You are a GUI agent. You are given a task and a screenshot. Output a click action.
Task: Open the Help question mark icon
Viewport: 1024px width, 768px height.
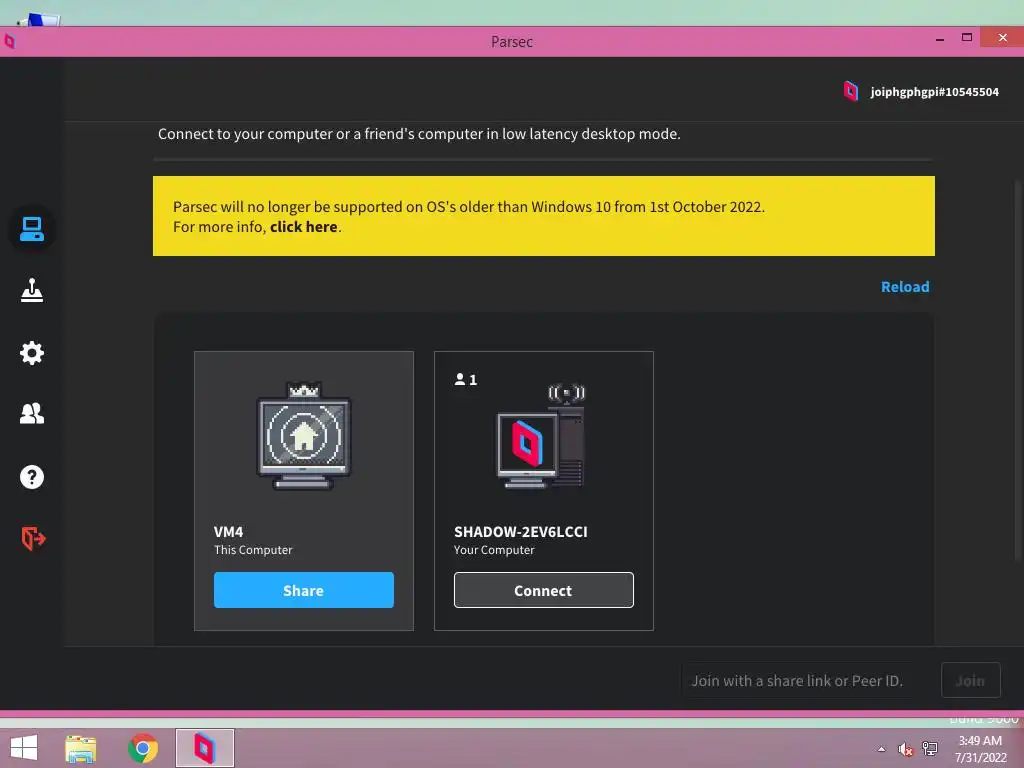pos(31,477)
